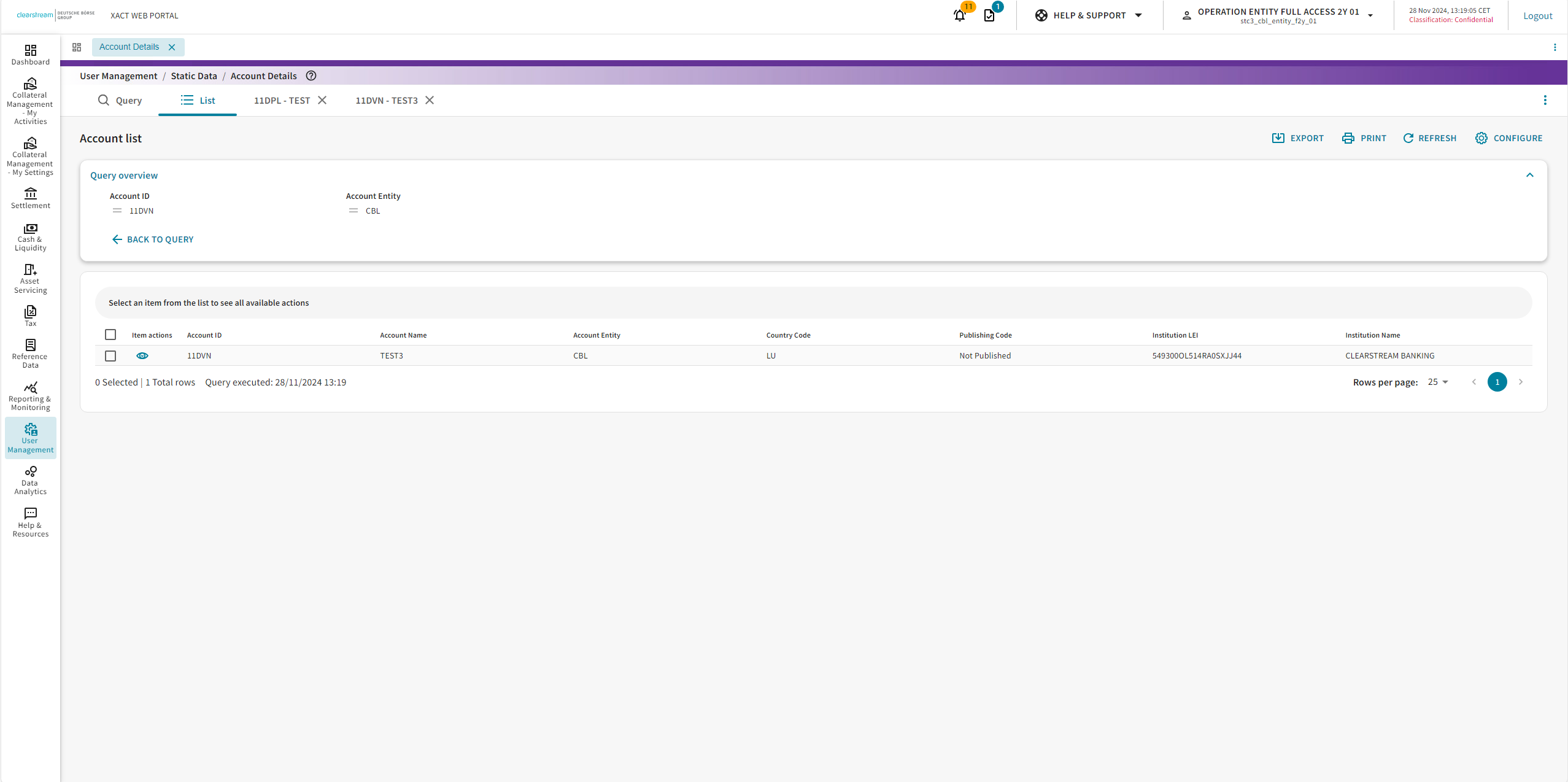The image size is (1568, 782).
Task: Click the workspace grid icon beside Account Details tab
Action: pos(77,47)
